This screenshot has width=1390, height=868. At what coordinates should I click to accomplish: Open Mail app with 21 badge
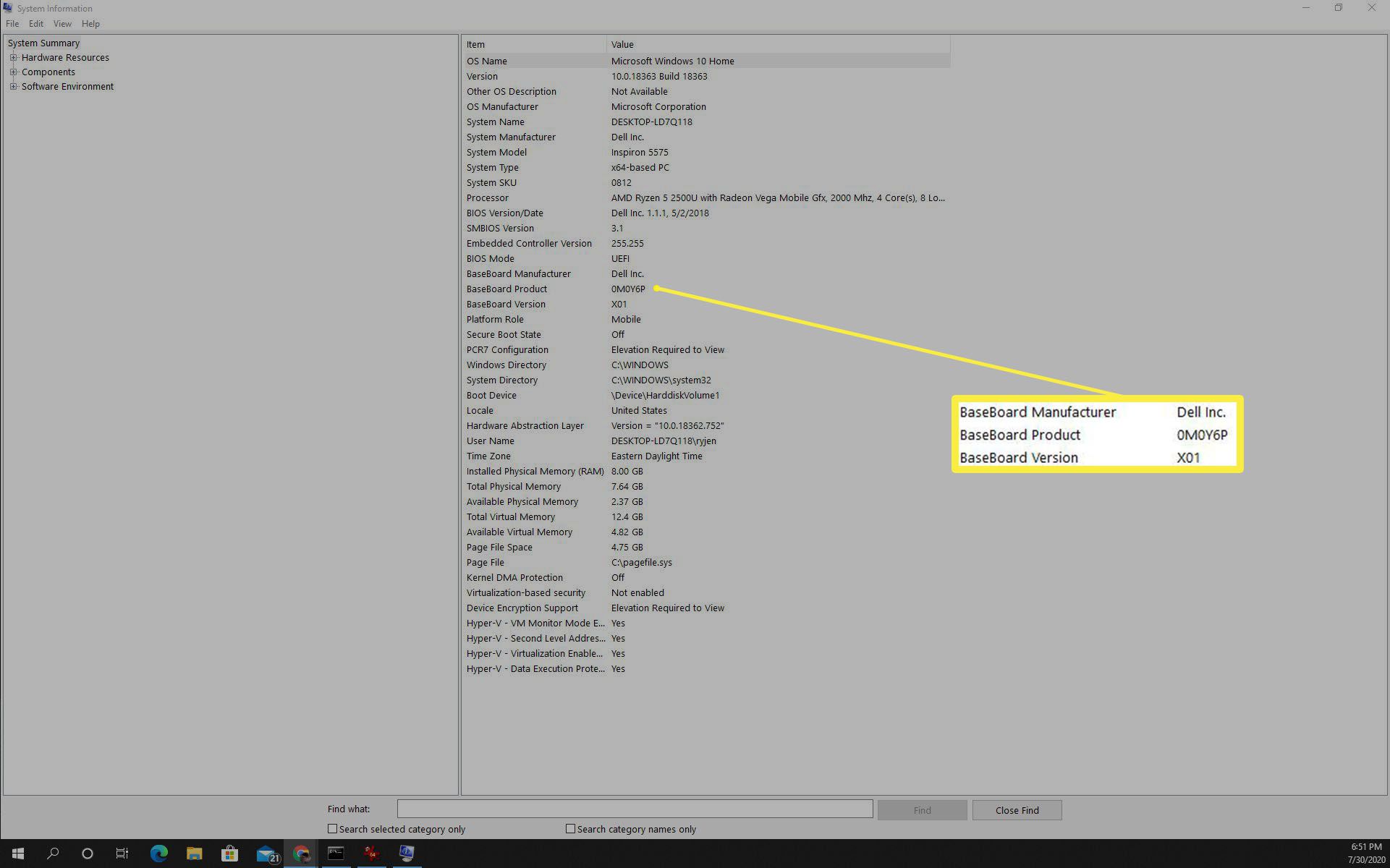coord(267,854)
